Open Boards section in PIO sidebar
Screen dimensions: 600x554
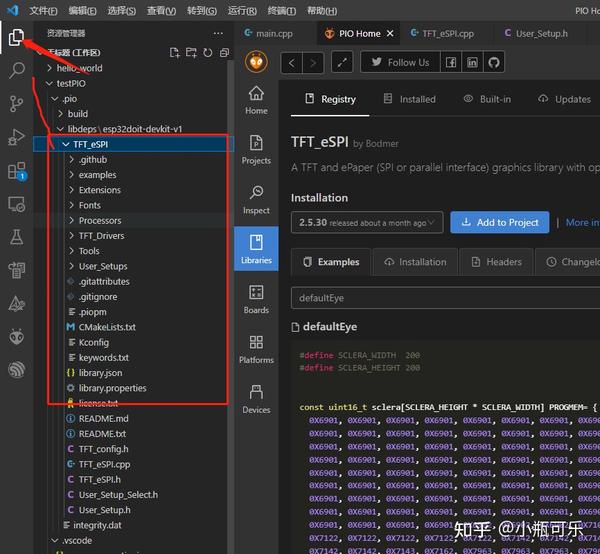click(256, 300)
